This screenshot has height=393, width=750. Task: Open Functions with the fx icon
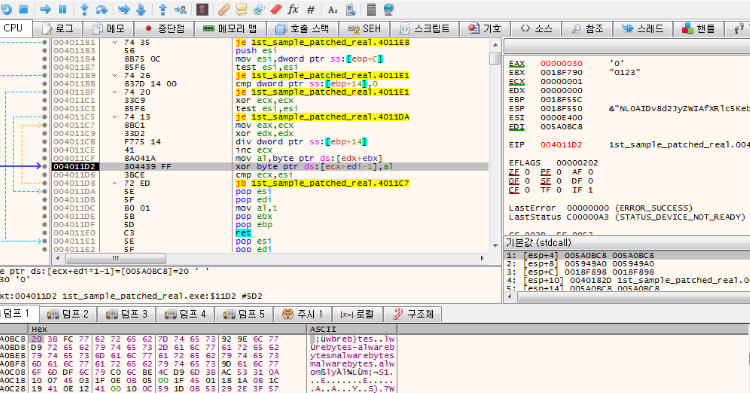pyautogui.click(x=293, y=9)
